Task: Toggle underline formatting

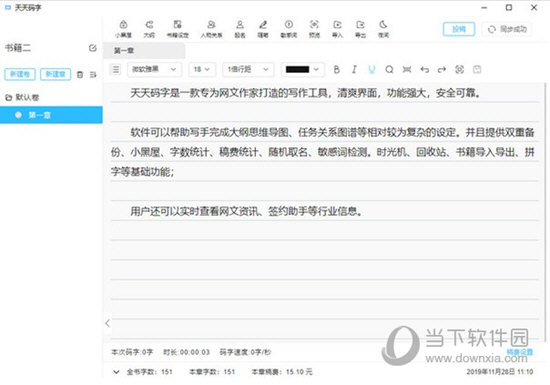Action: point(372,69)
